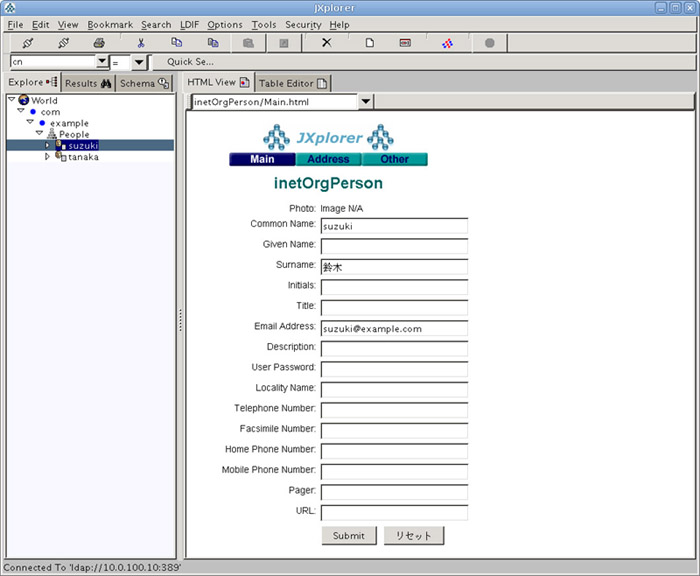Click the greyed-out Paste Alias toolbar icon
This screenshot has height=576, width=700.
[283, 43]
